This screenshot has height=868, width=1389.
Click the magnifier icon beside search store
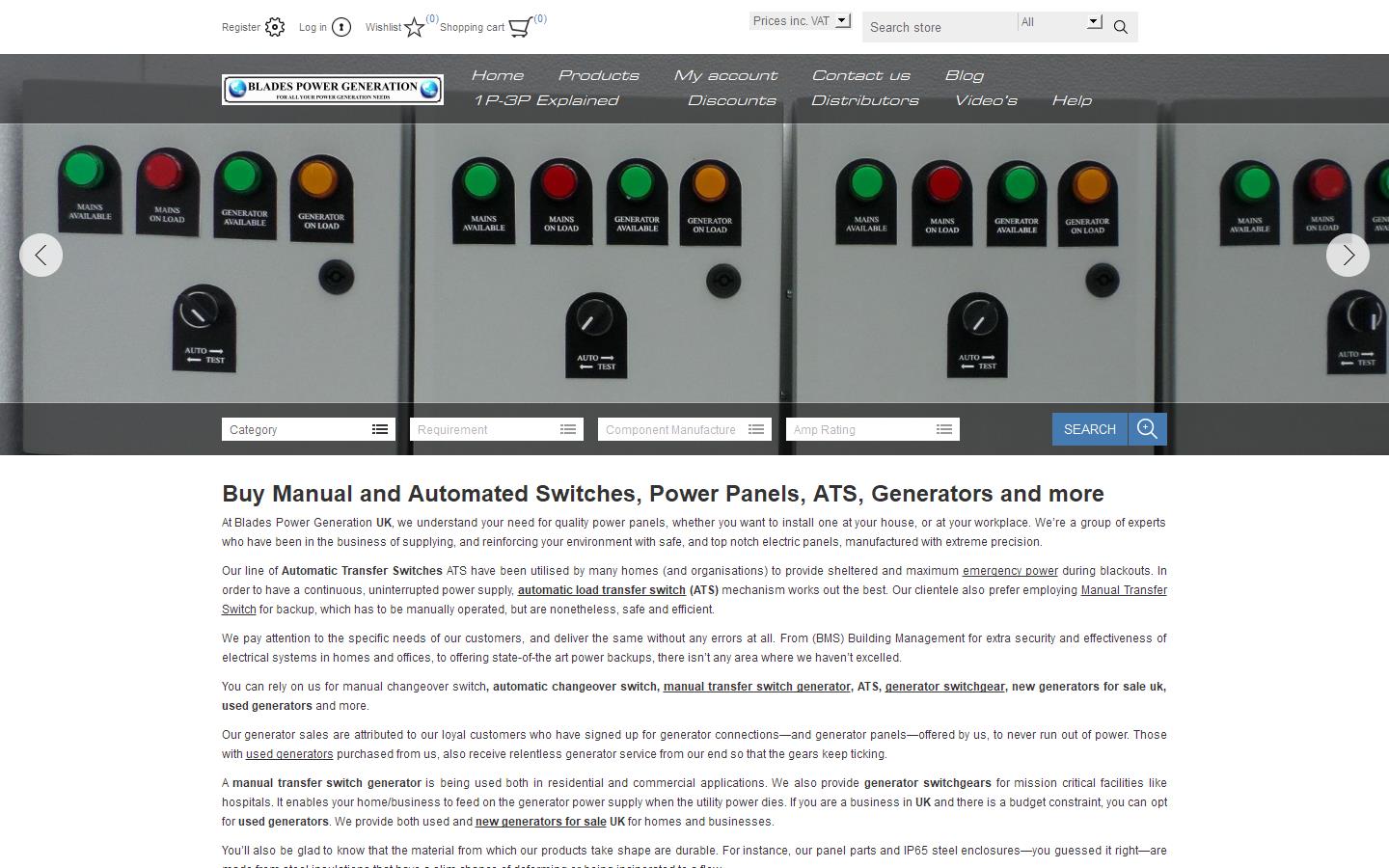click(x=1120, y=27)
